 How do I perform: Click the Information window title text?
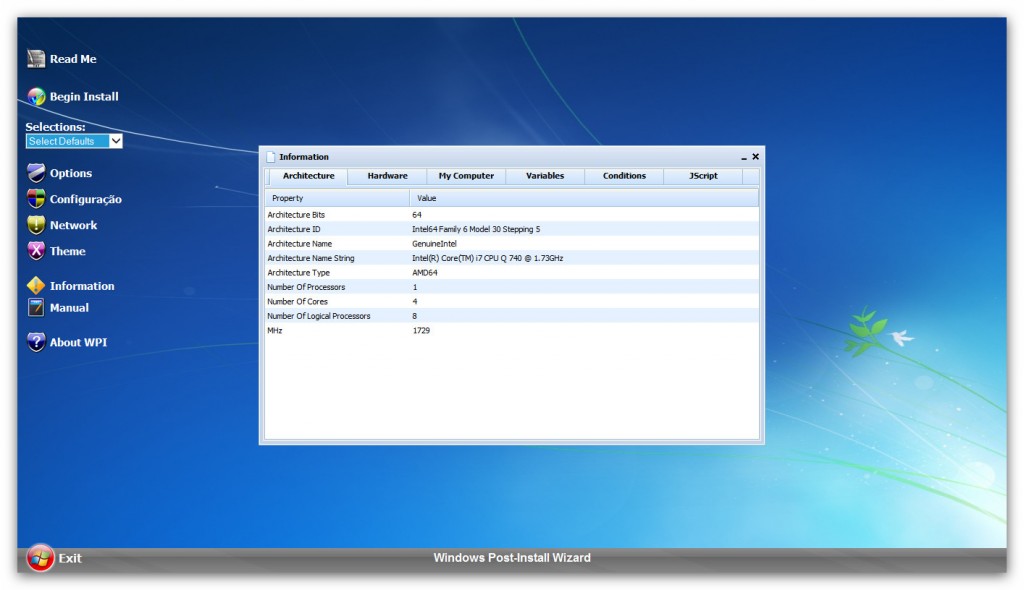tap(304, 157)
